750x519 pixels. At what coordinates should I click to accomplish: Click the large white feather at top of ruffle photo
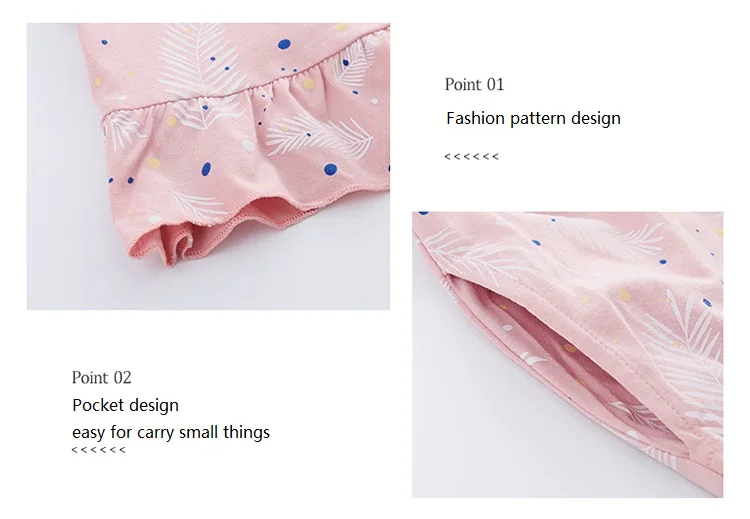pos(199,55)
